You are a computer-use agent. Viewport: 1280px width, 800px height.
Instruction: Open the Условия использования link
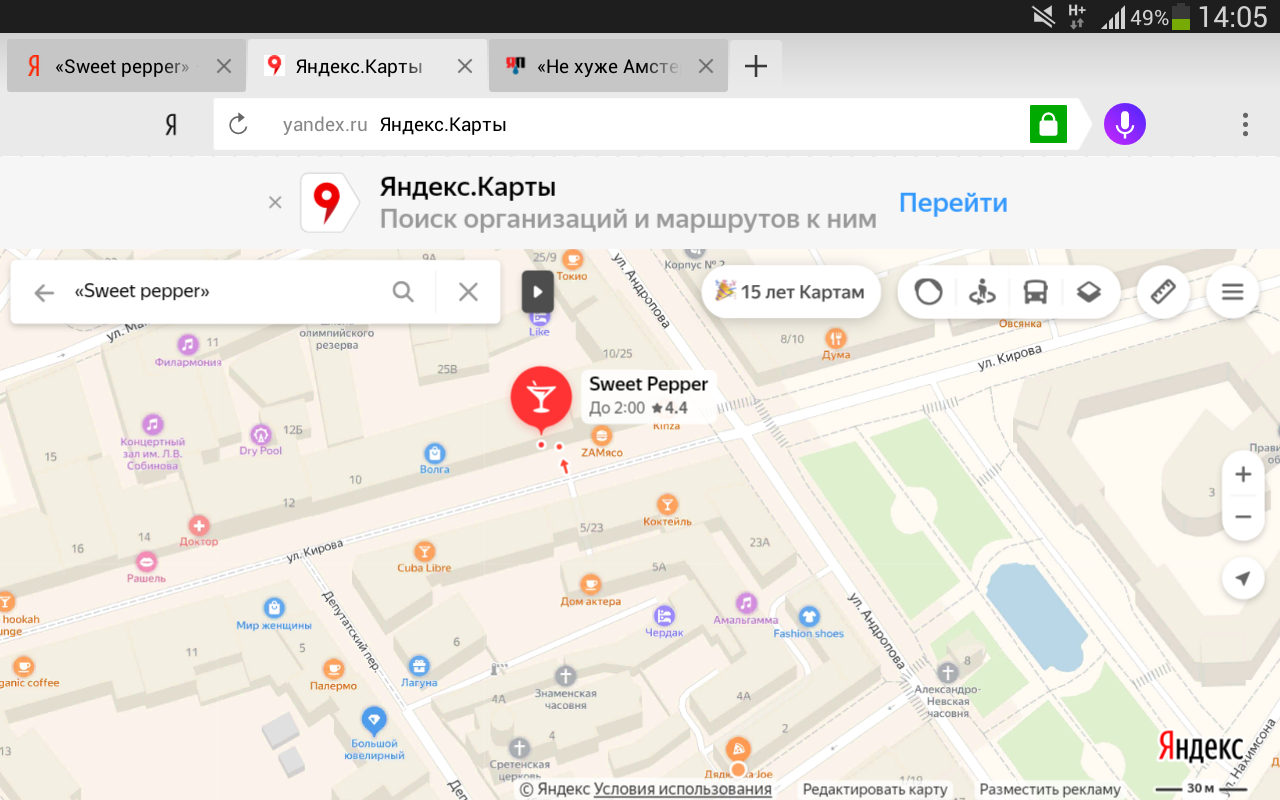pyautogui.click(x=683, y=789)
